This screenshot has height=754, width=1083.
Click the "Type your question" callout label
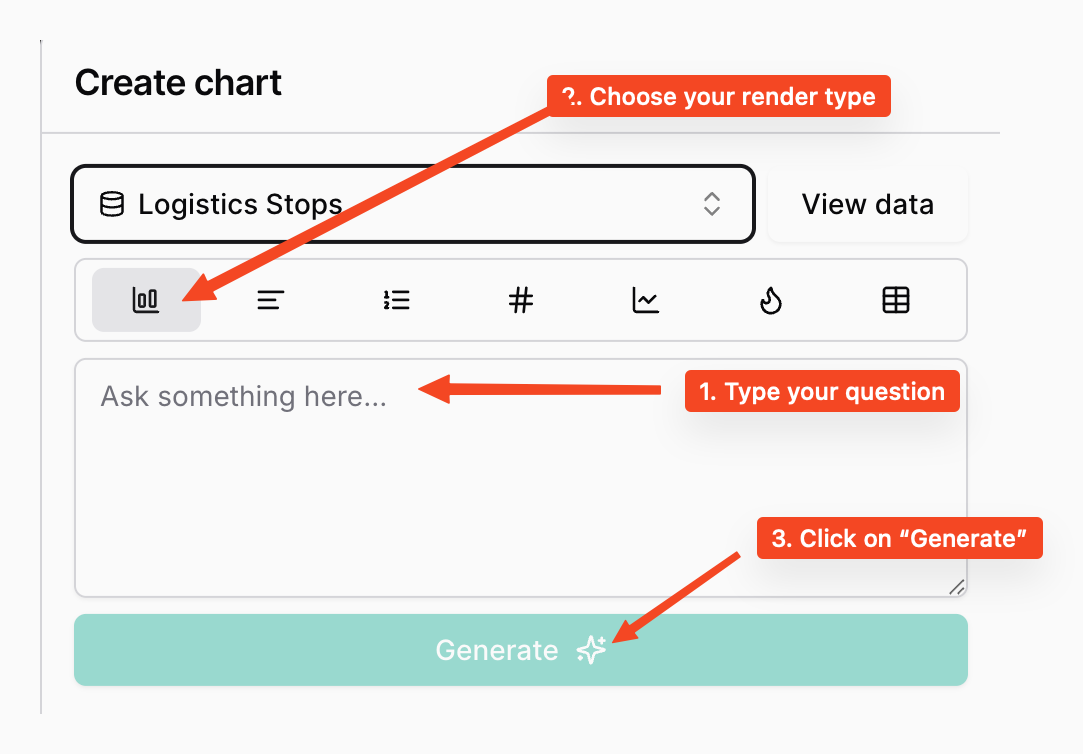822,392
